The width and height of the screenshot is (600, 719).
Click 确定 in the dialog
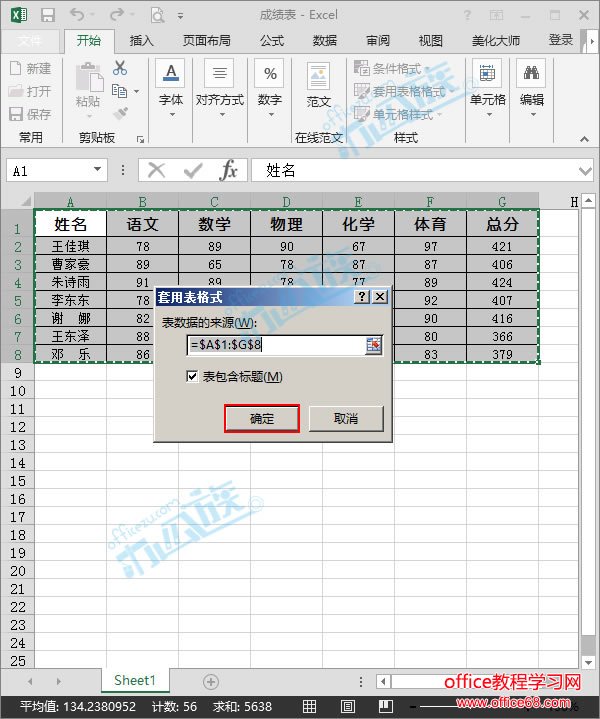click(x=262, y=418)
